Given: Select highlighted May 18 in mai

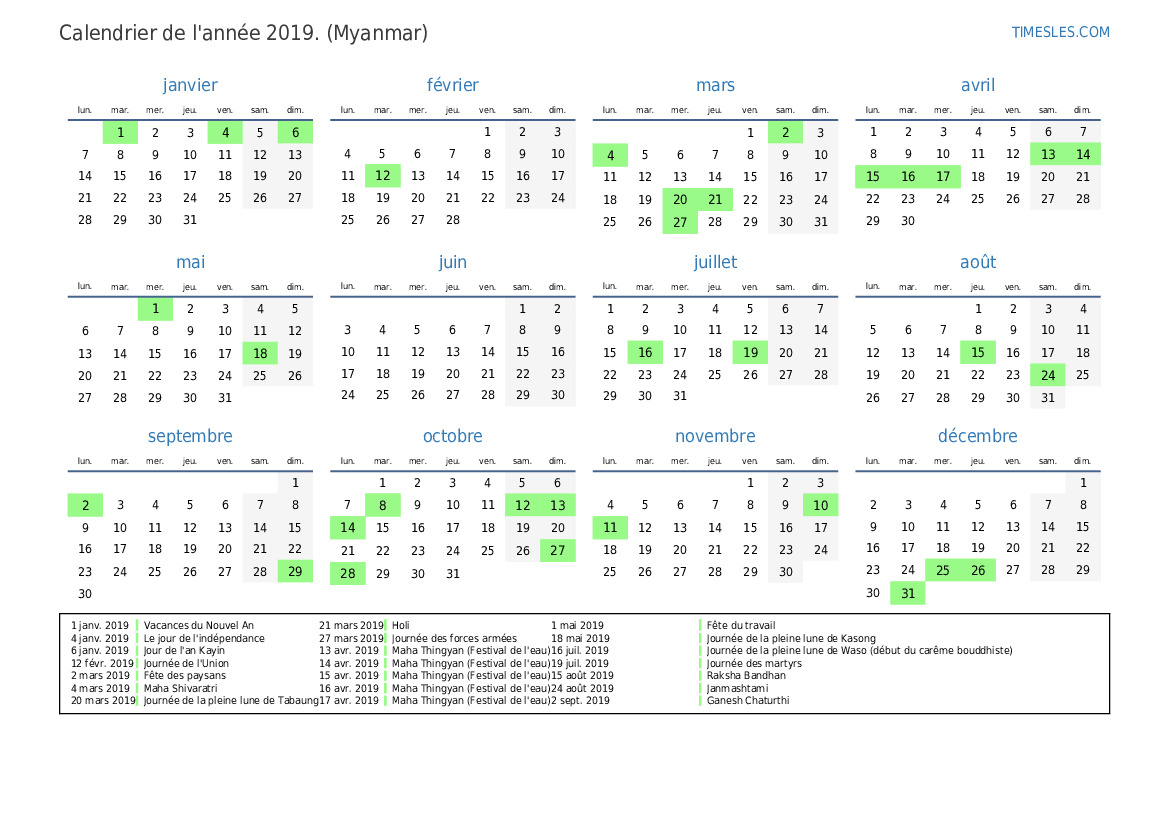Looking at the screenshot, I should [260, 353].
